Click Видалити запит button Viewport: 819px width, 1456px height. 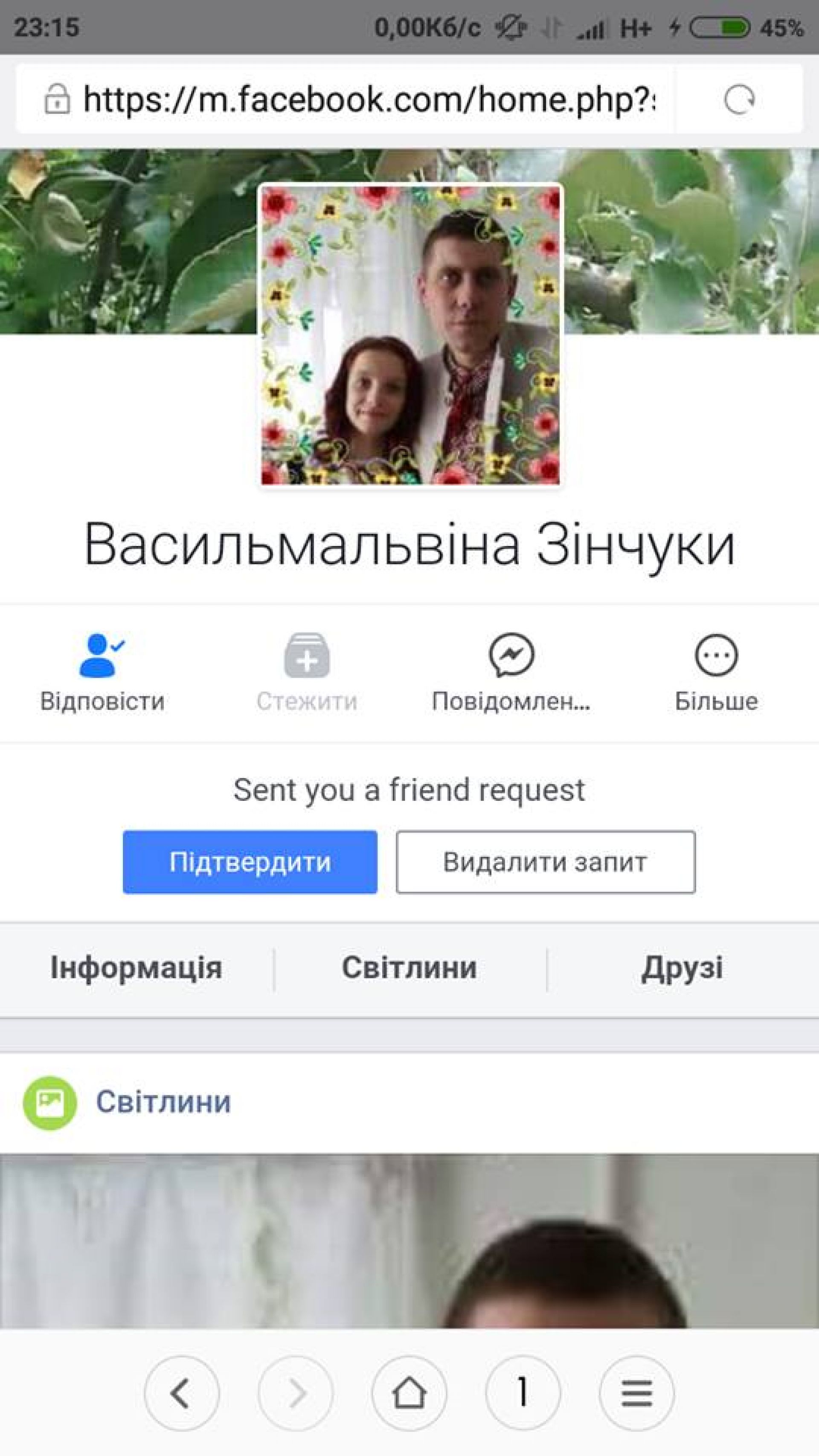546,862
